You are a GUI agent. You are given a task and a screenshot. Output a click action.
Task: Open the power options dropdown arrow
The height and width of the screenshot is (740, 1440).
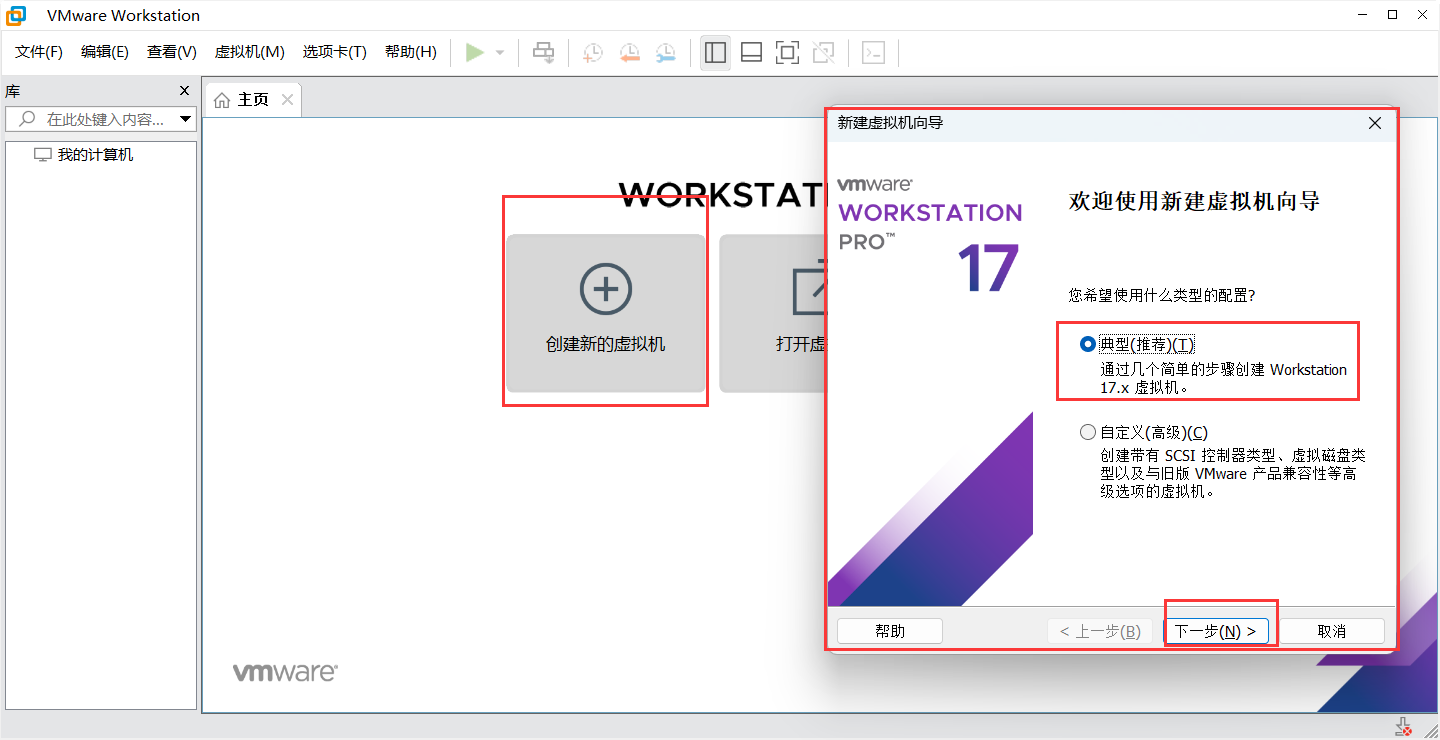click(500, 53)
